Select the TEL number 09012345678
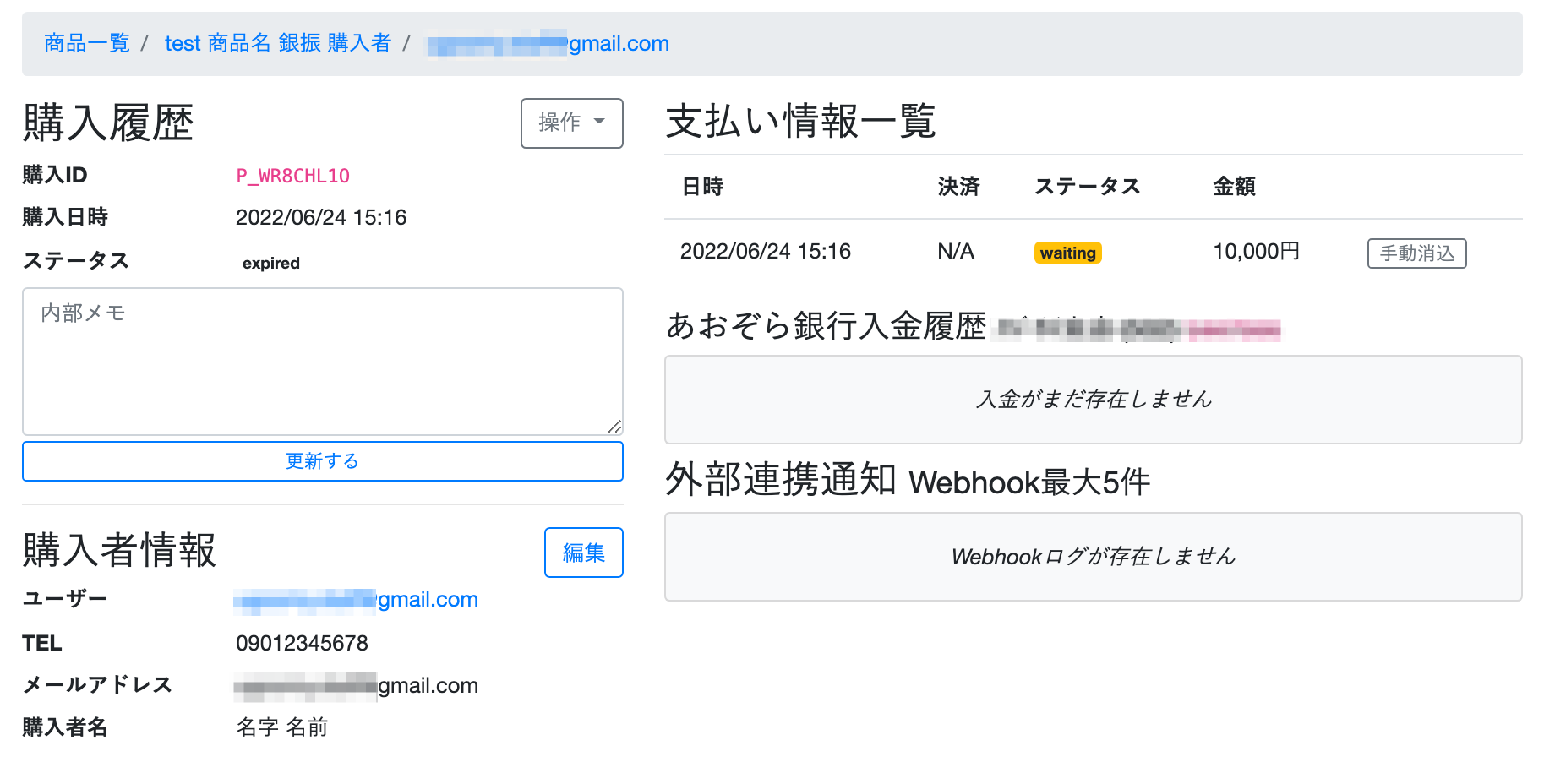 coord(302,644)
